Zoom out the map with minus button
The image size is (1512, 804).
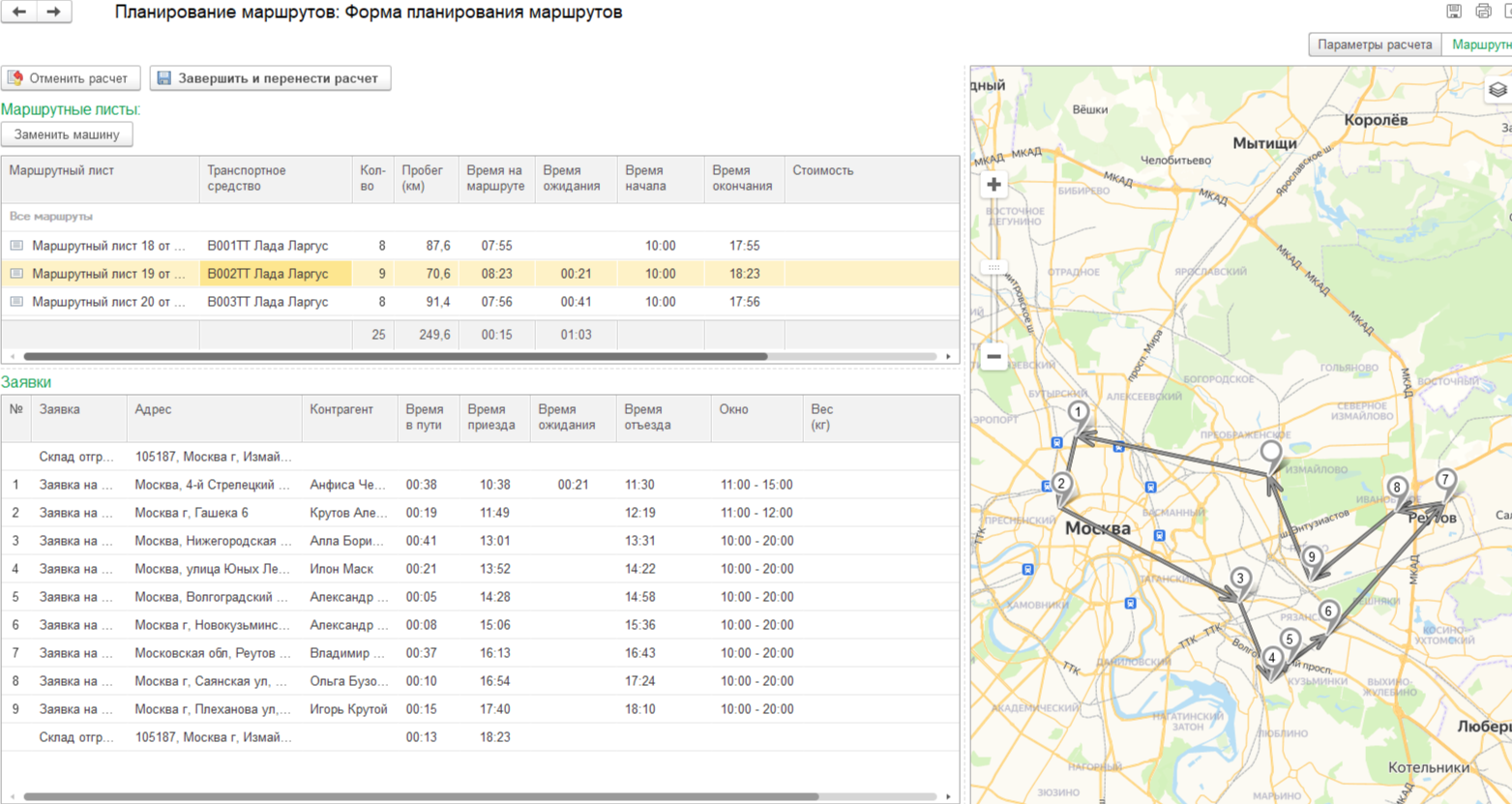pos(993,357)
